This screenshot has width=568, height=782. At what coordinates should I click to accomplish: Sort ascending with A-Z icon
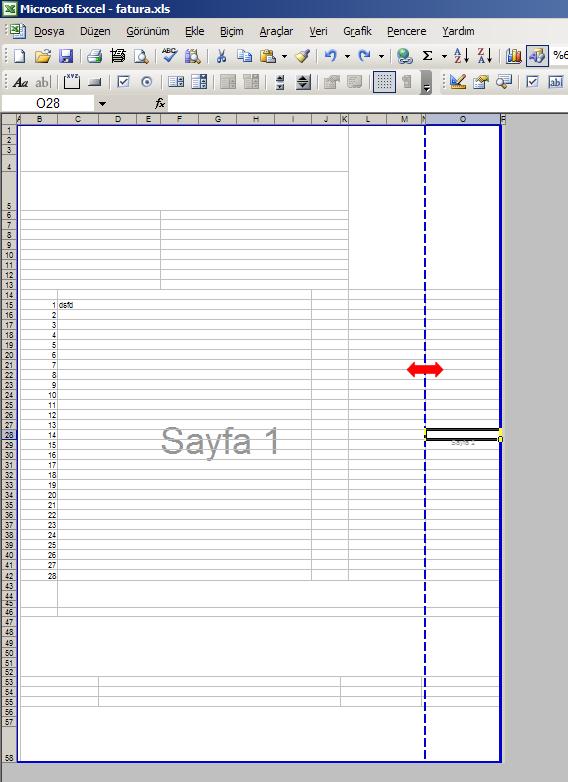(x=461, y=56)
